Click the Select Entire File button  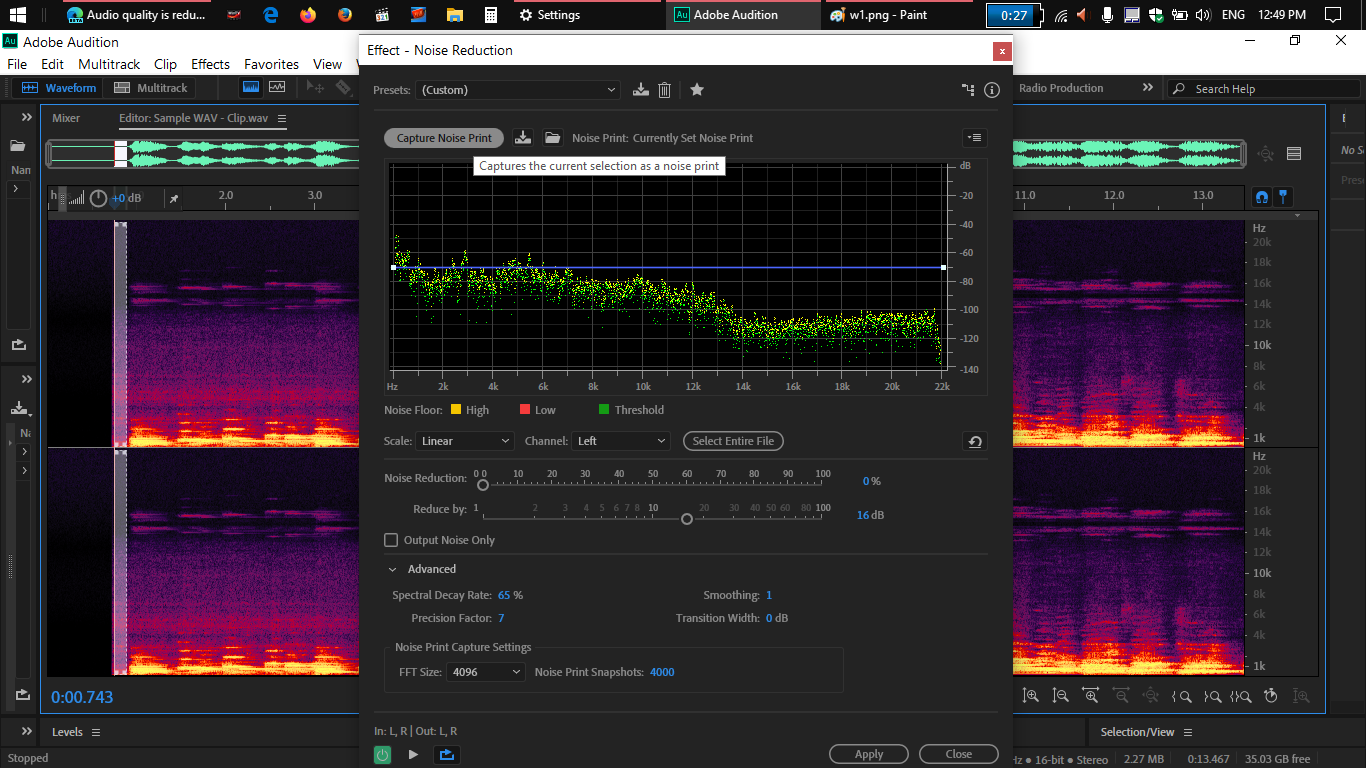(733, 441)
